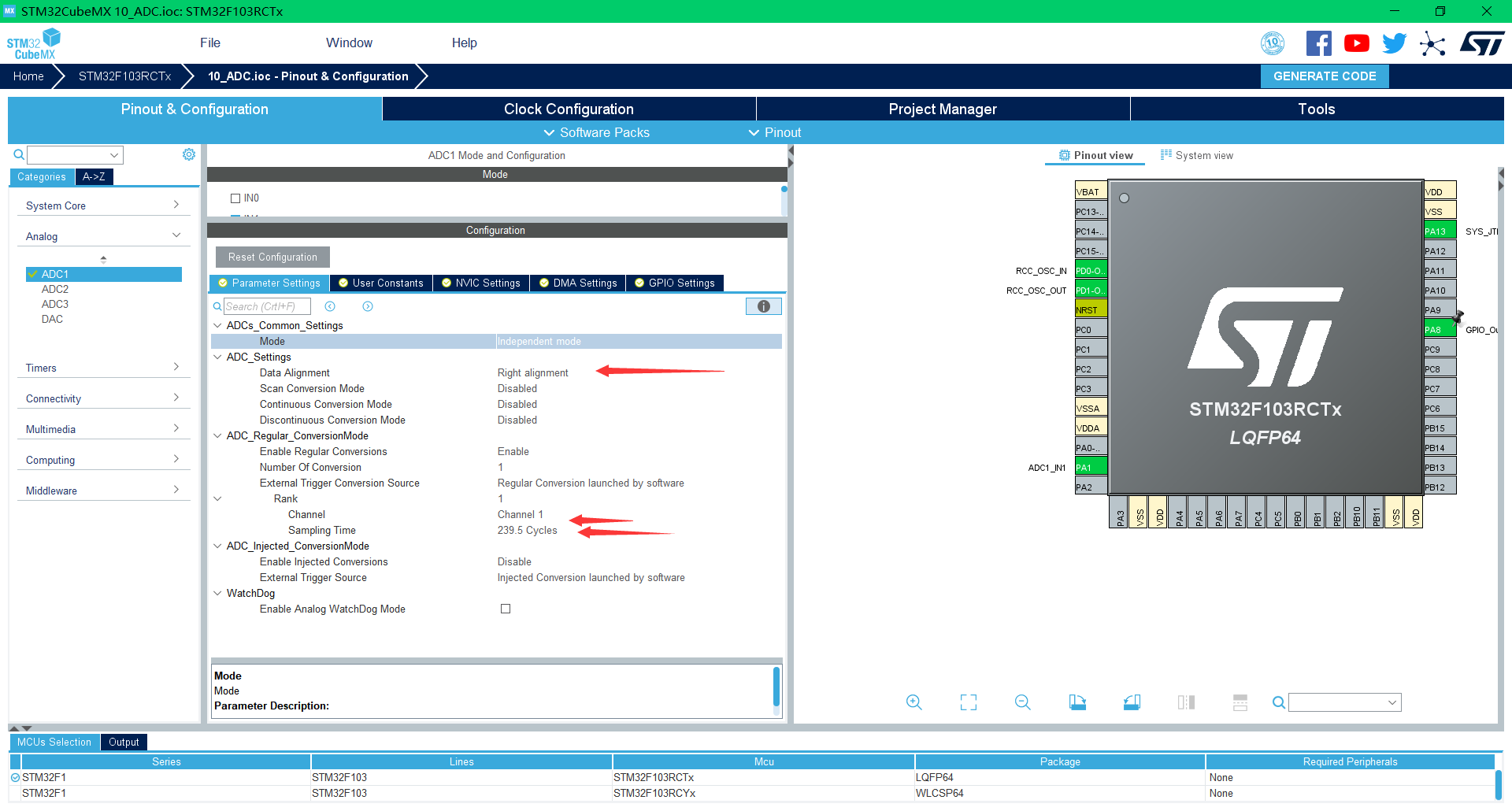Open the YouTube icon in header
The height and width of the screenshot is (811, 1512).
(x=1356, y=43)
